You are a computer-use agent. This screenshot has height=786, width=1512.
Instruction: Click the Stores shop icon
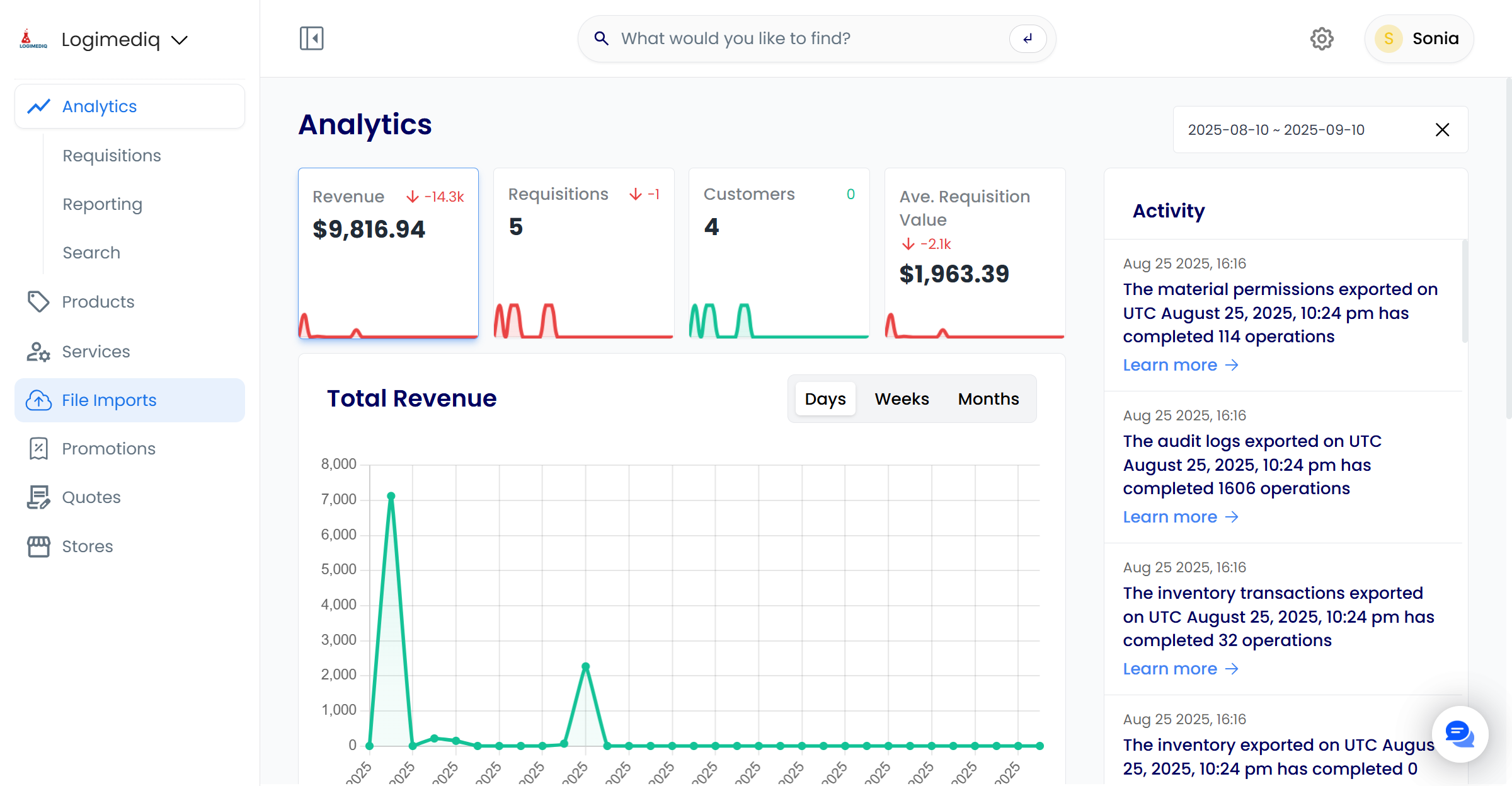point(38,546)
